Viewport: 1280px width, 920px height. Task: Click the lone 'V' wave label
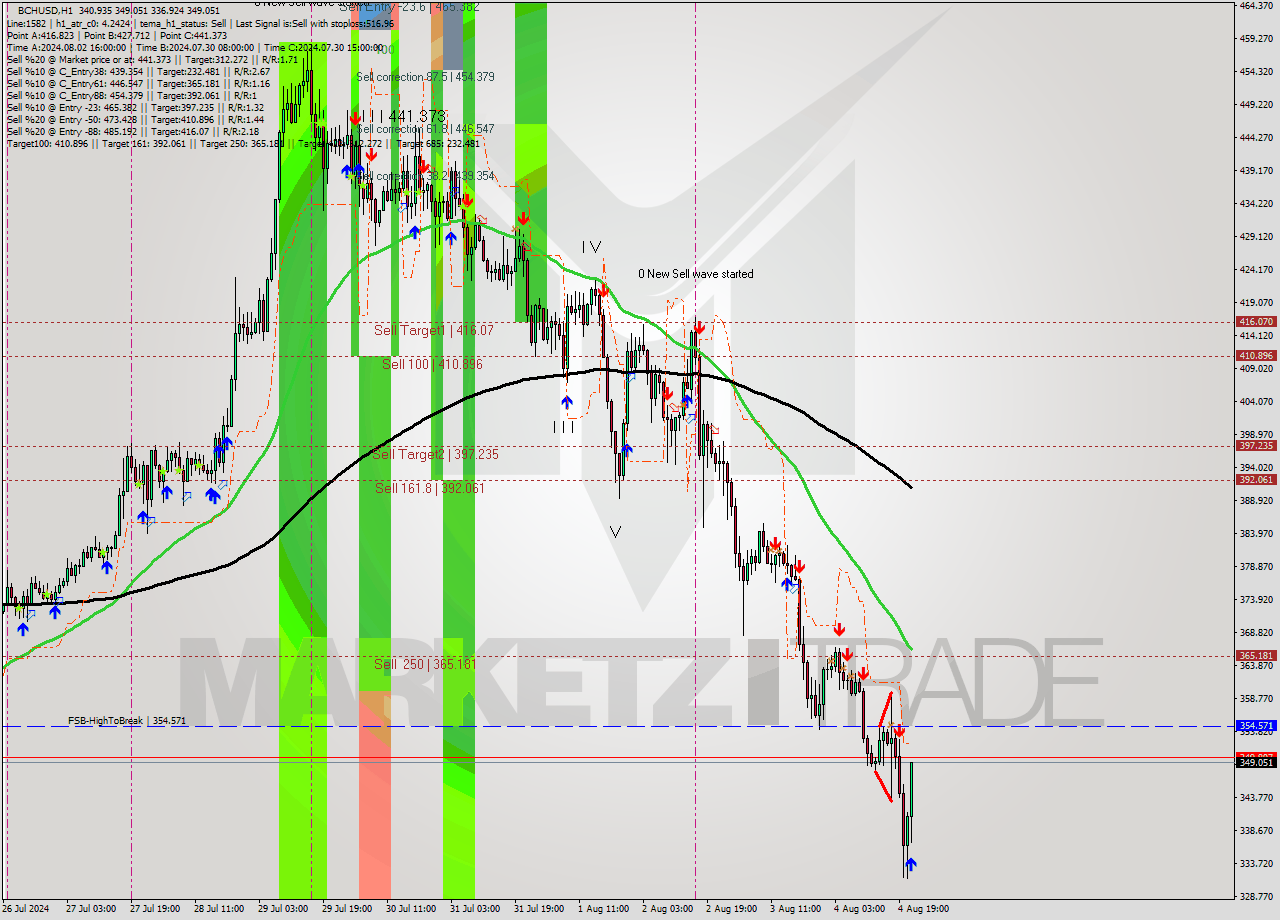(x=616, y=532)
